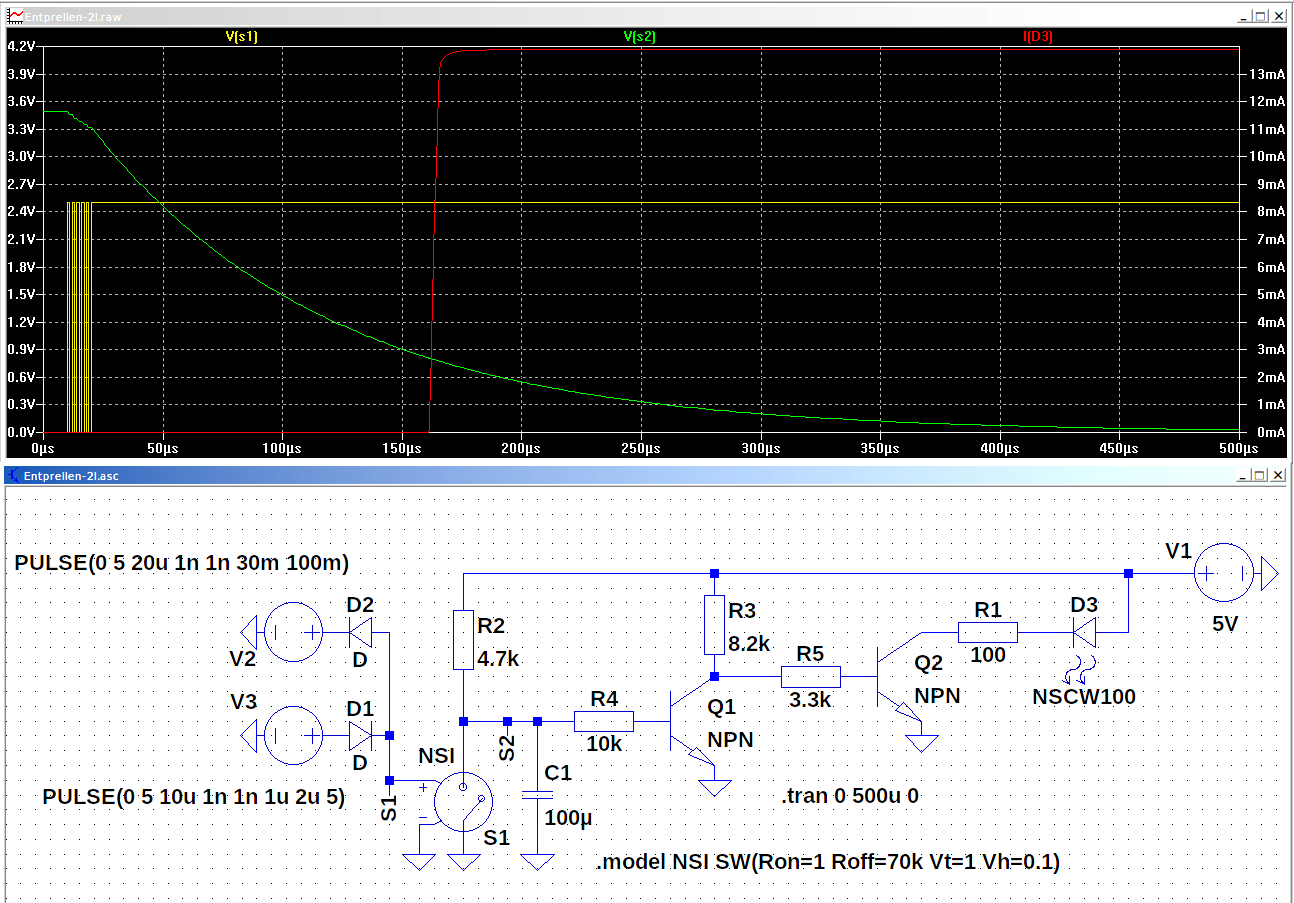Screen dimensions: 1294x903
Task: Click the V(s1) trace label
Action: 241,36
